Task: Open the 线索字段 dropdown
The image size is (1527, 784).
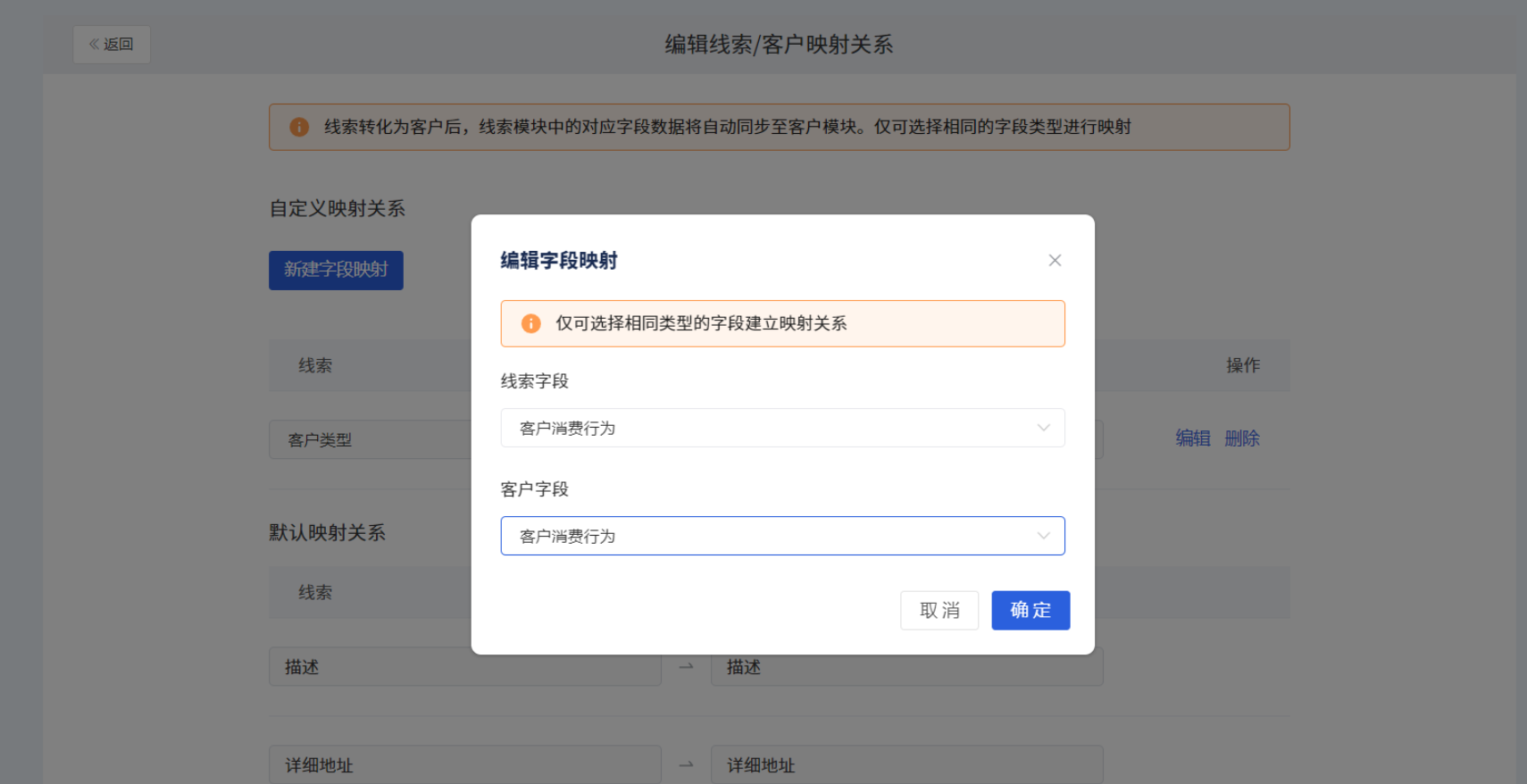Action: 782,428
